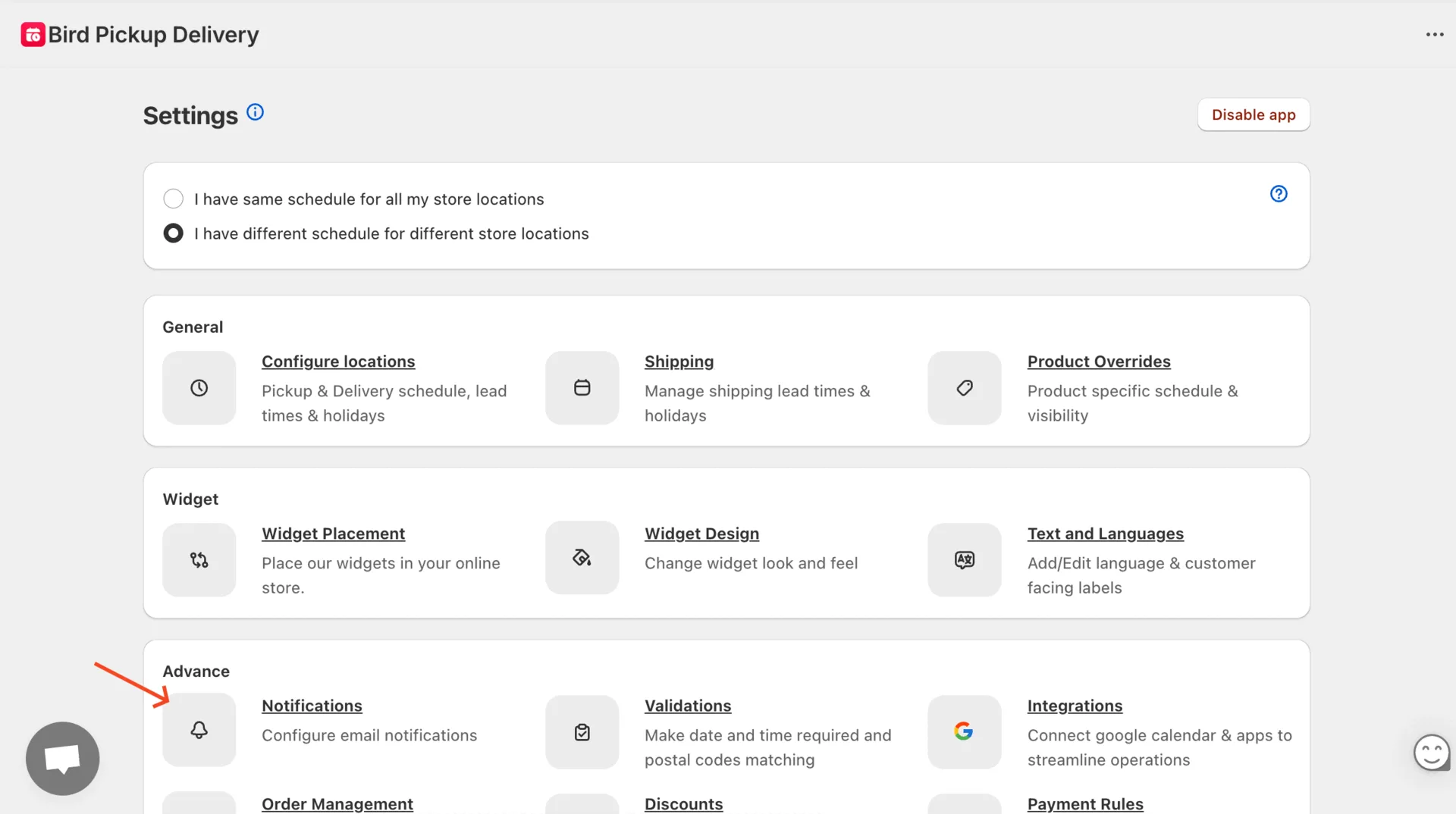Open the three-dot more options menu
Image resolution: width=1456 pixels, height=814 pixels.
click(1434, 35)
